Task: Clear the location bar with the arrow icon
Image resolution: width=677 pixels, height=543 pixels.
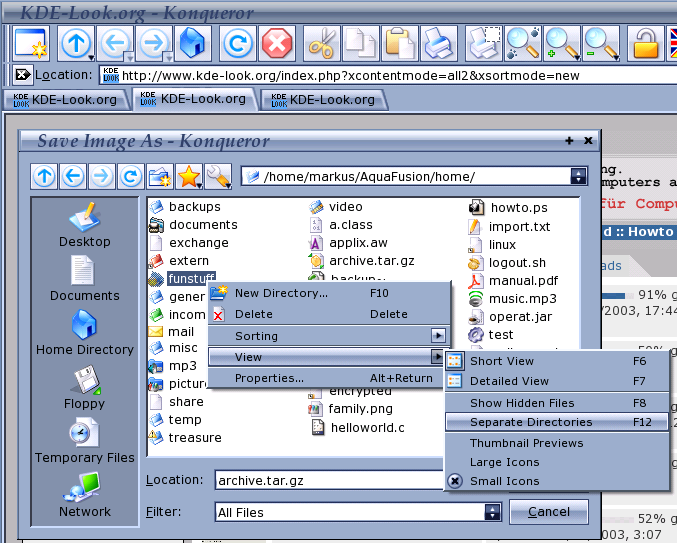Action: click(22, 75)
